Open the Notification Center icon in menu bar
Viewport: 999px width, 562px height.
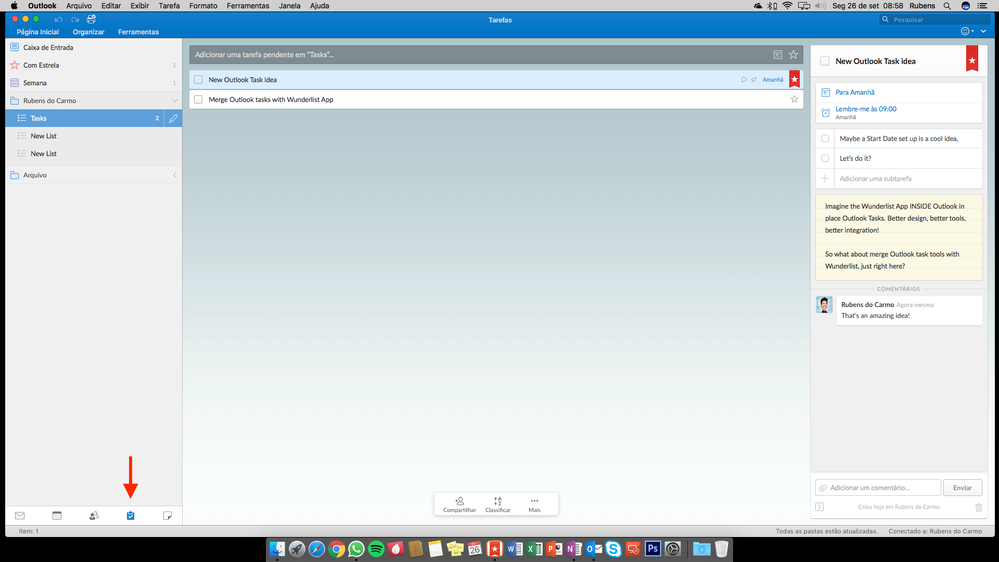(x=982, y=6)
